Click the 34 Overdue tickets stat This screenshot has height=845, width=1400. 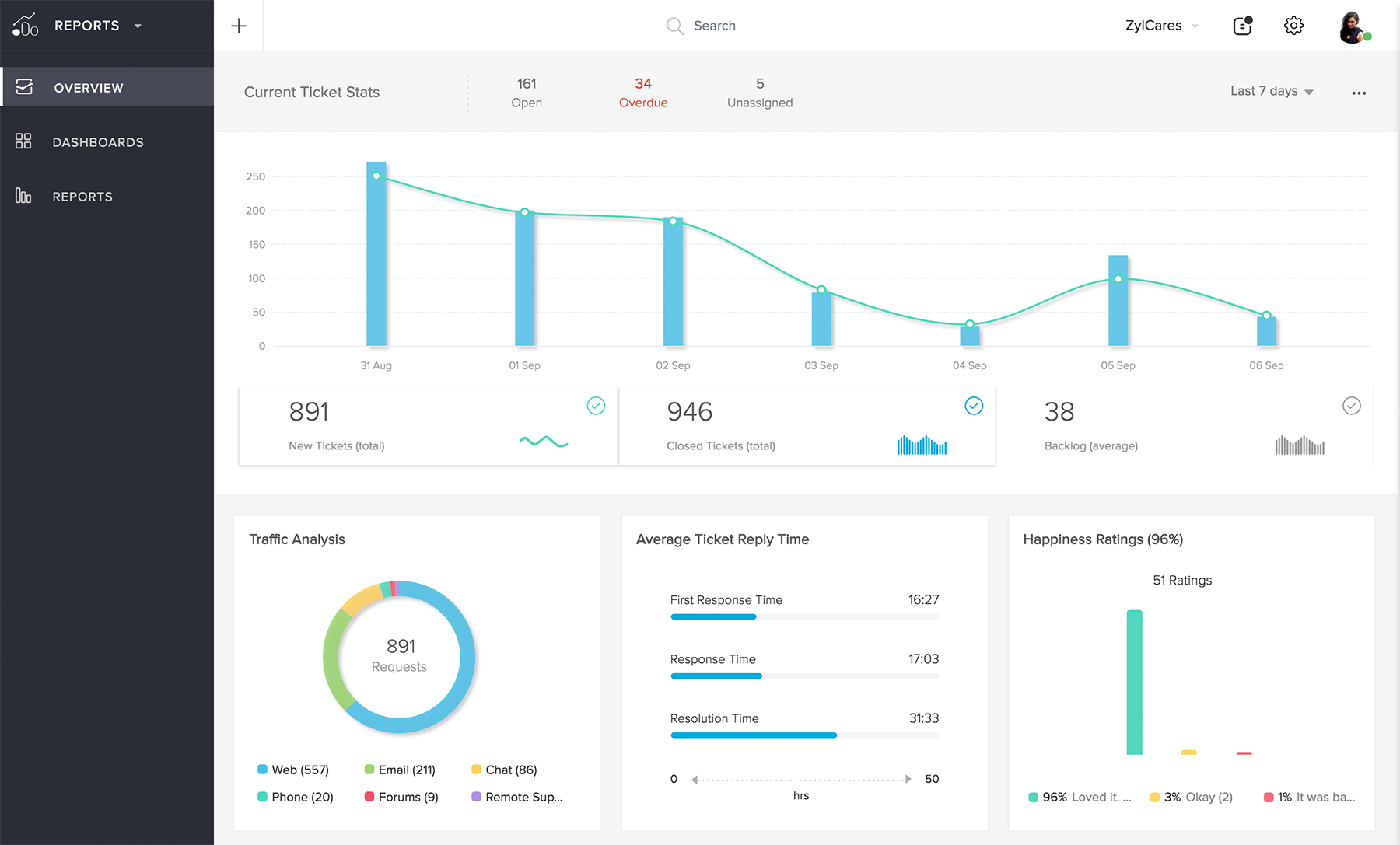(643, 93)
